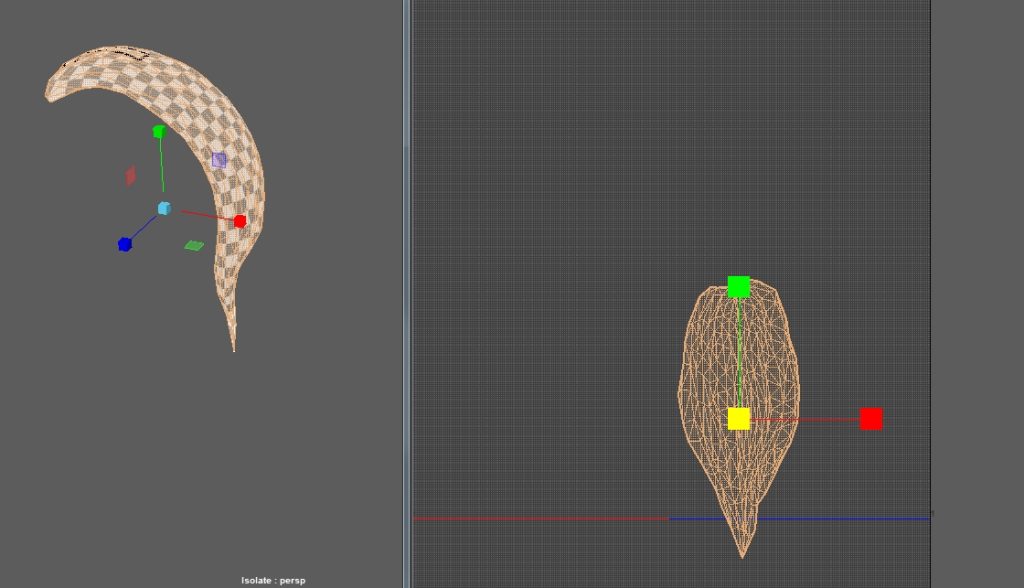
Task: Select the faded red YZ plane handle
Action: point(131,176)
